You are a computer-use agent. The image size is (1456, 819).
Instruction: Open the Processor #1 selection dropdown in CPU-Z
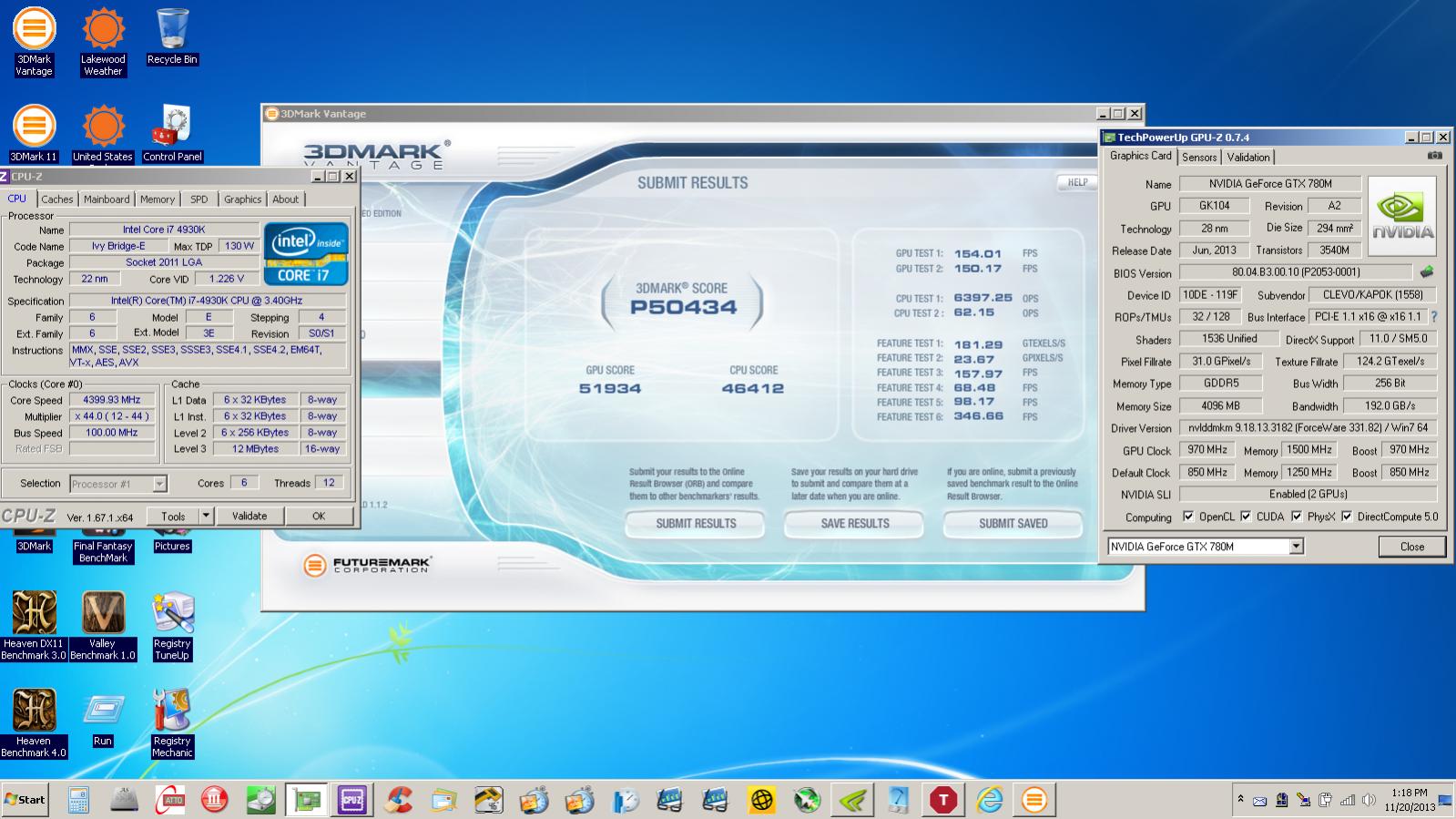tap(159, 484)
